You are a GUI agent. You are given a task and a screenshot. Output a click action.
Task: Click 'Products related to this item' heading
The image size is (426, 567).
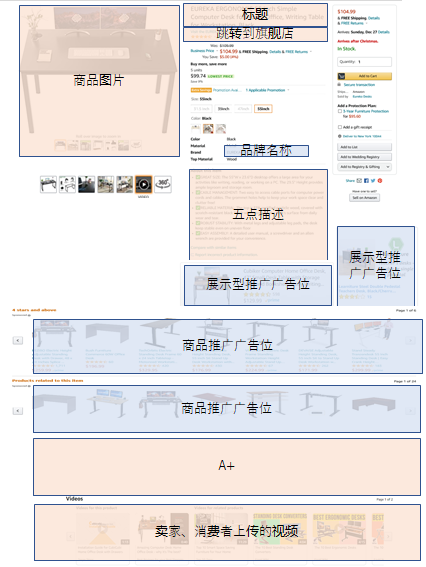tap(48, 380)
